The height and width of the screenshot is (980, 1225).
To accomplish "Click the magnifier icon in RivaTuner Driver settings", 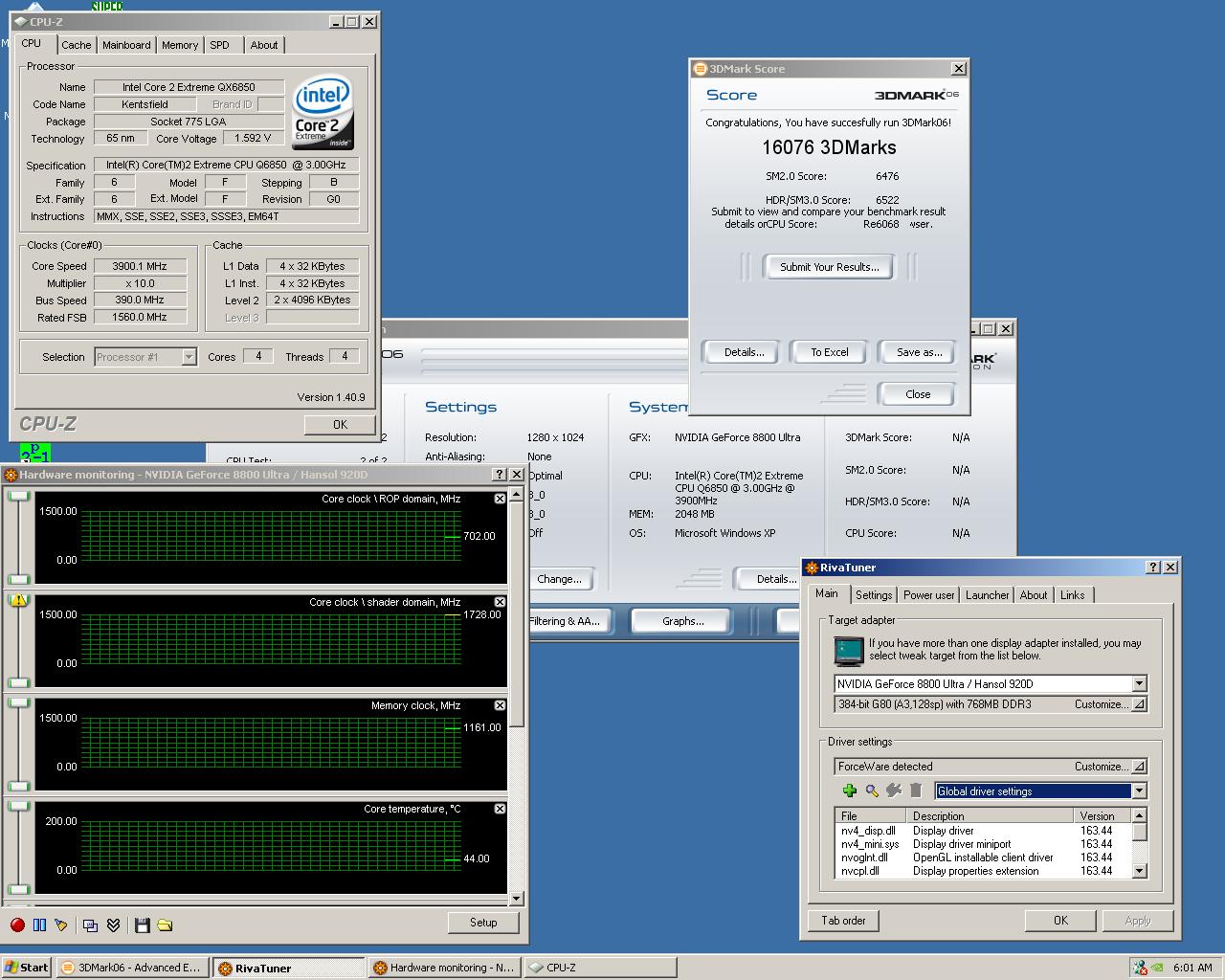I will point(872,791).
